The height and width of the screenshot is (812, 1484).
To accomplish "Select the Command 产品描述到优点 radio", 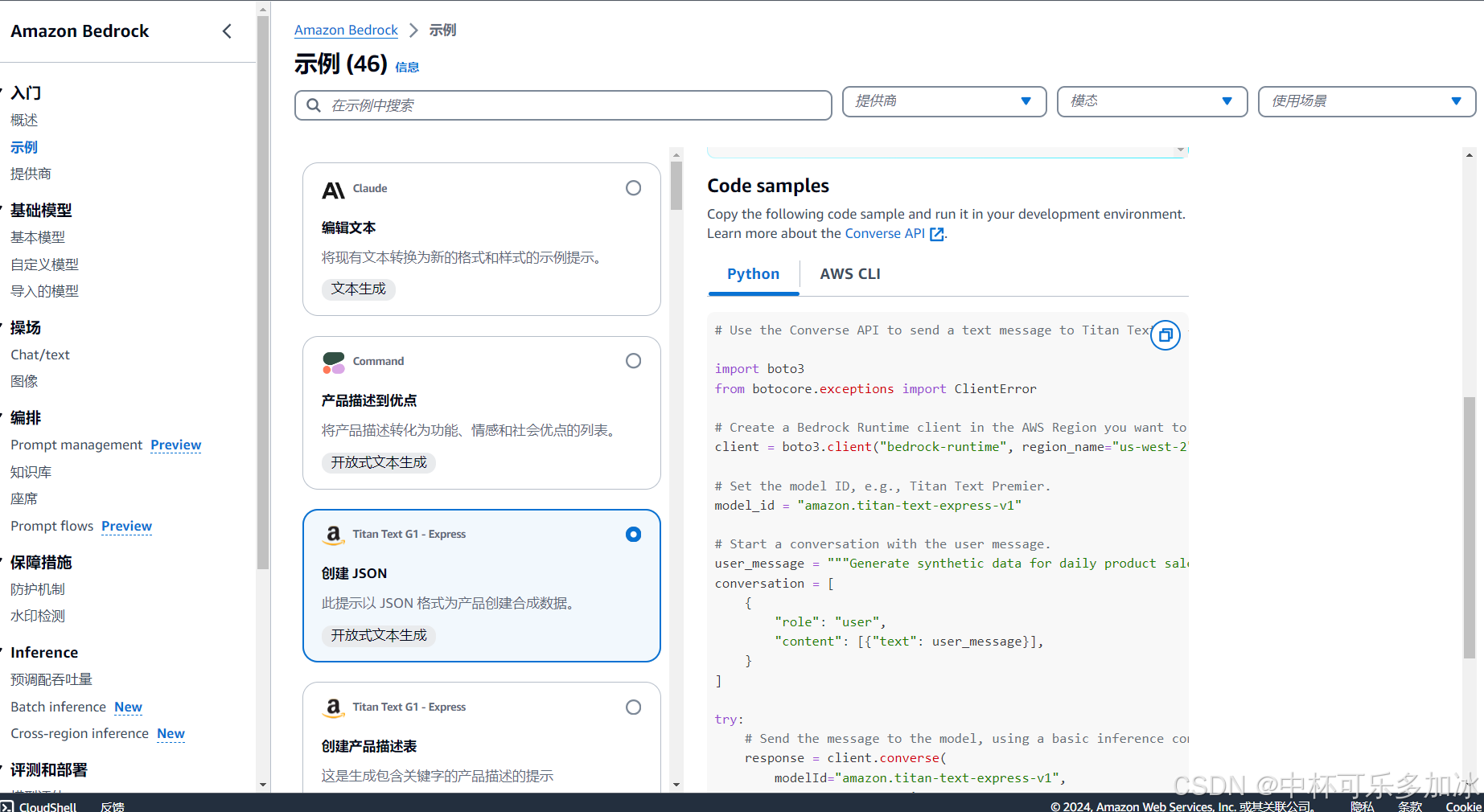I will (633, 361).
